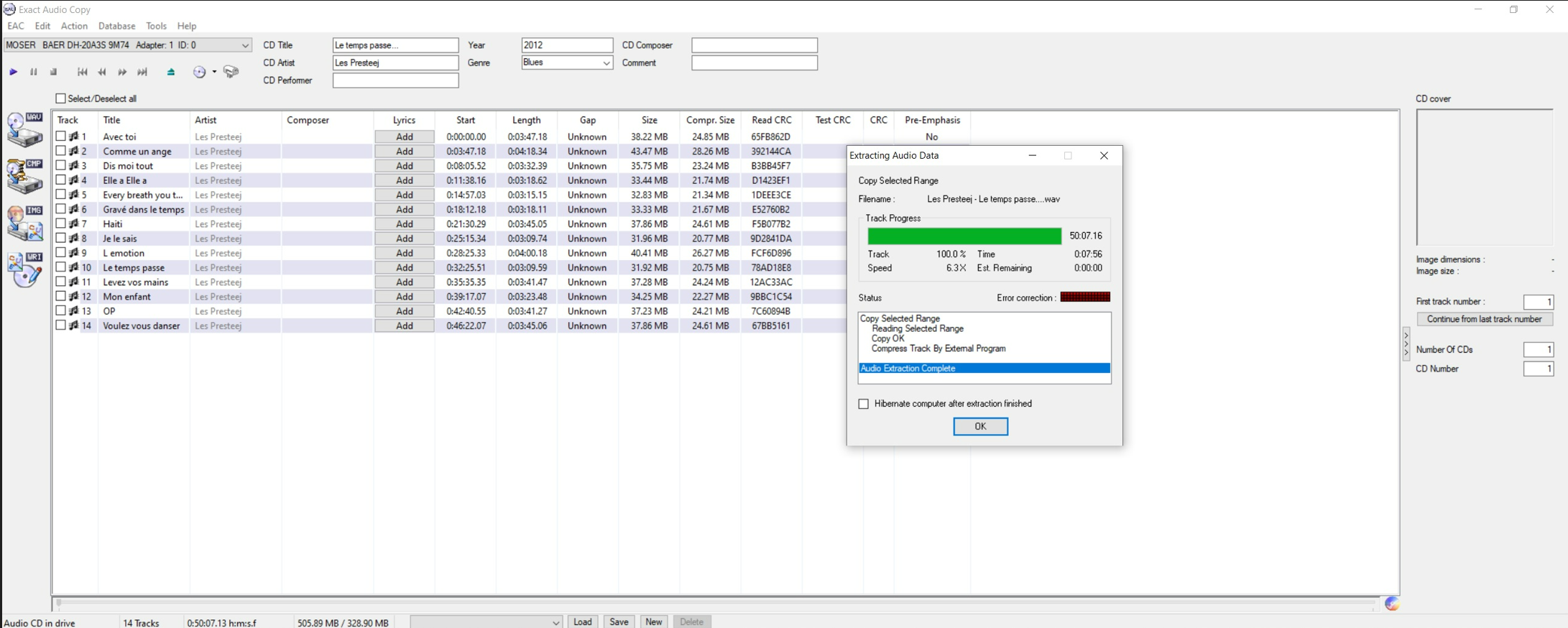Click the CD Composer input field

point(755,45)
